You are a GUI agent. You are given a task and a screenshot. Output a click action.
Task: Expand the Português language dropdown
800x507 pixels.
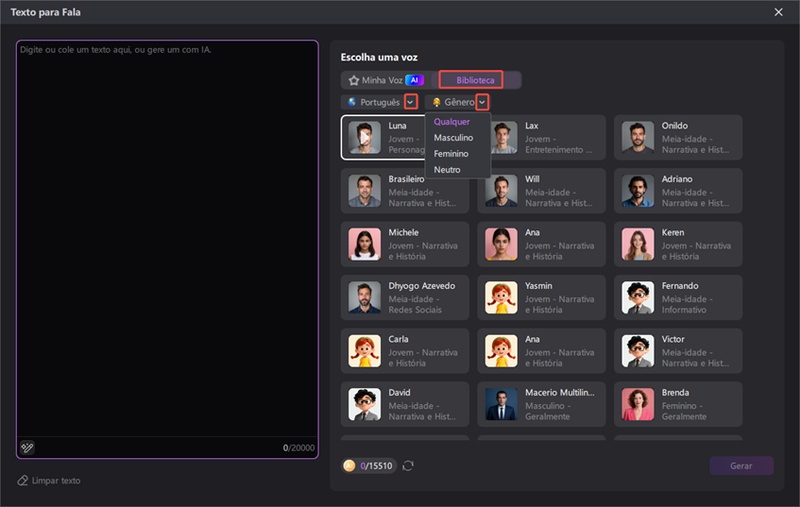(410, 102)
